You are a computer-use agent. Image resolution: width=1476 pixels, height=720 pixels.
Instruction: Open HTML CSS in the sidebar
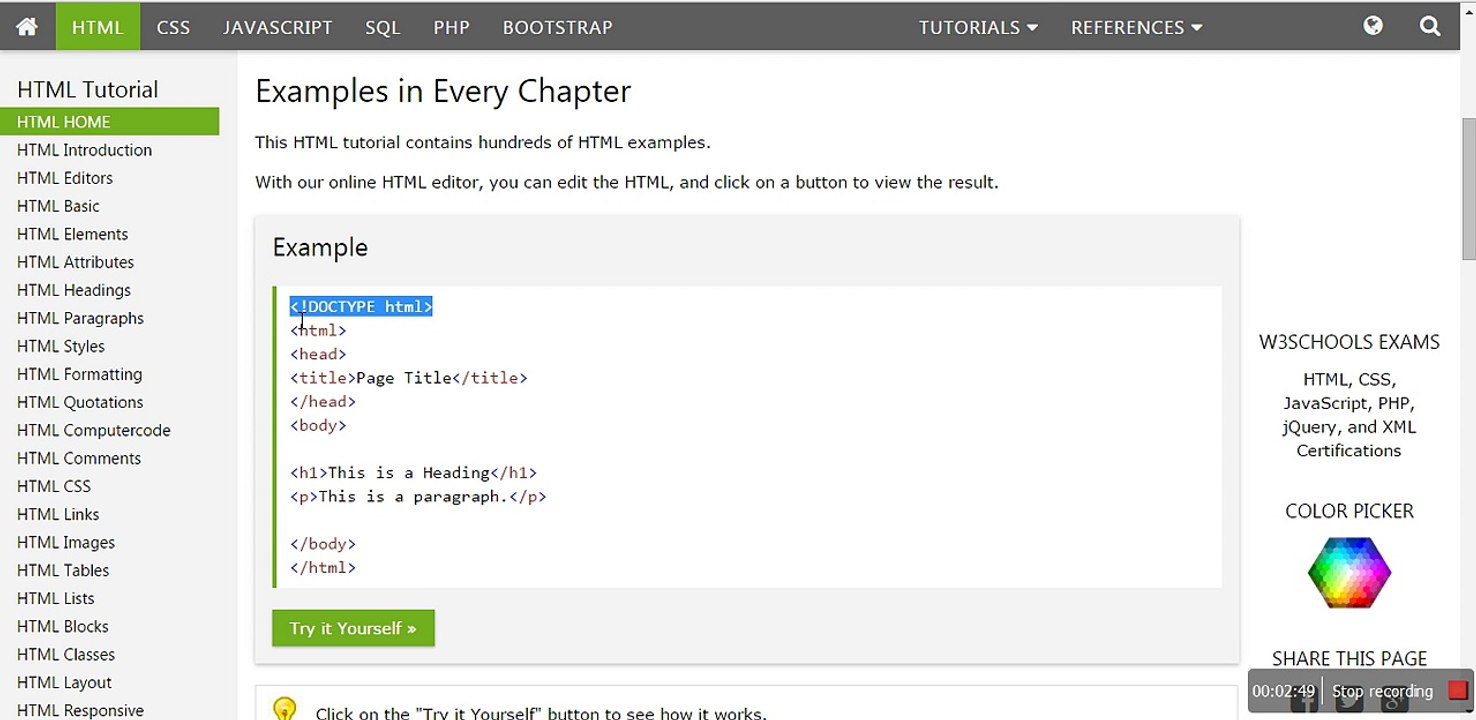click(x=54, y=486)
